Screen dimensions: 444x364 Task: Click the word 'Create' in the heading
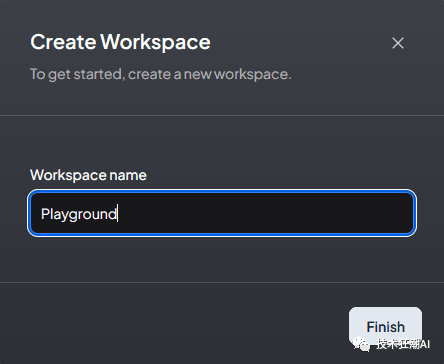(63, 42)
